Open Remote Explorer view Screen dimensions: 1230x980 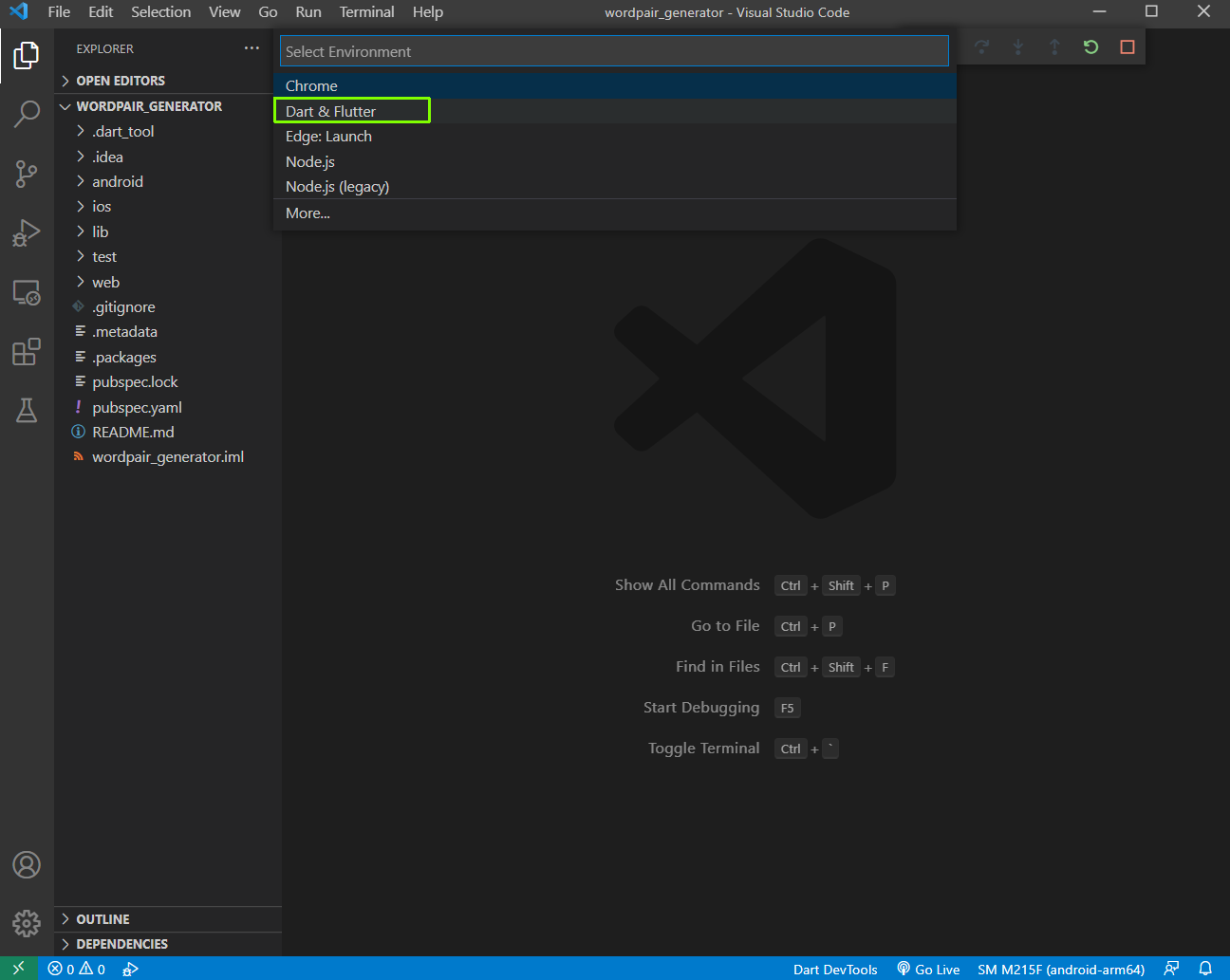click(x=27, y=292)
